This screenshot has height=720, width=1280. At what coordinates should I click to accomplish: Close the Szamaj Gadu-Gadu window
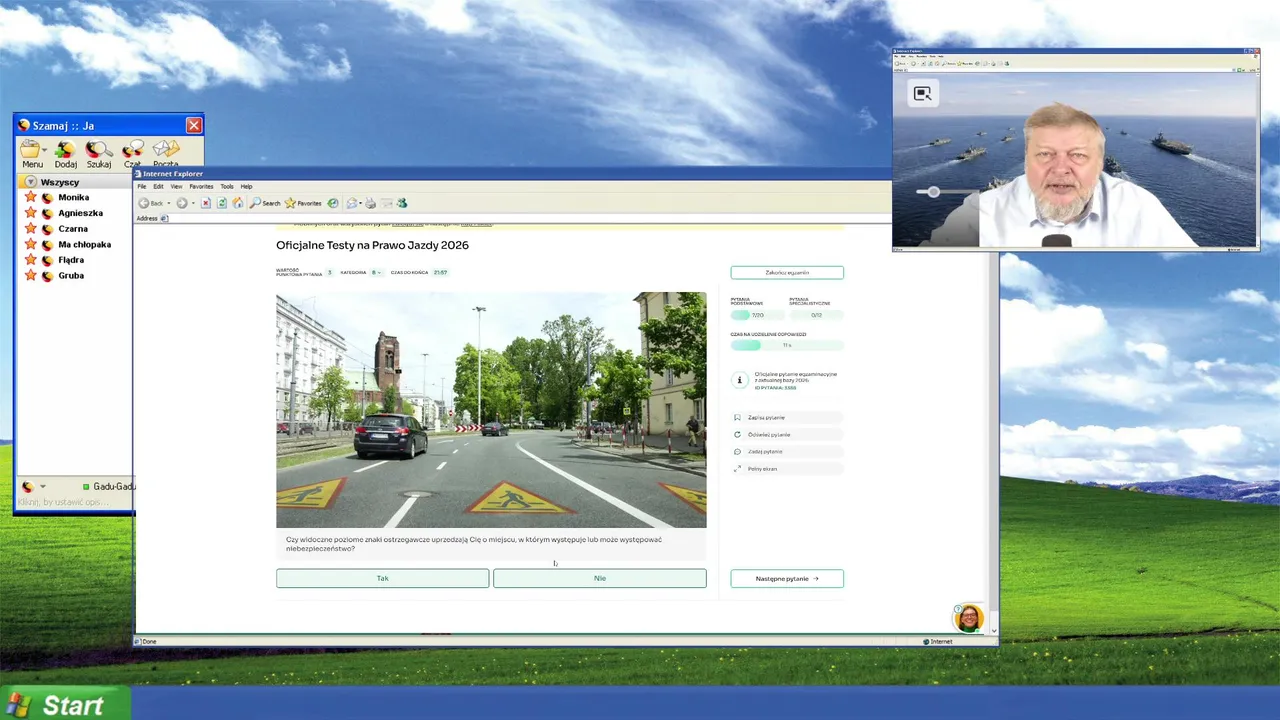pyautogui.click(x=194, y=125)
